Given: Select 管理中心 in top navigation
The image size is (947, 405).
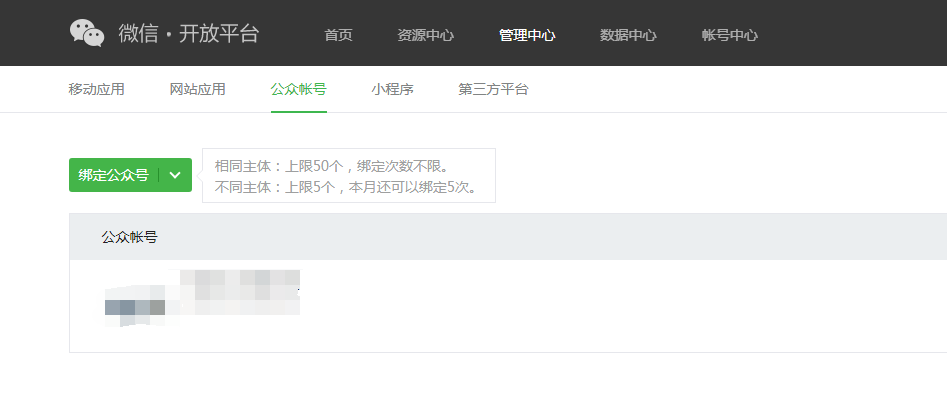Looking at the screenshot, I should coord(527,35).
